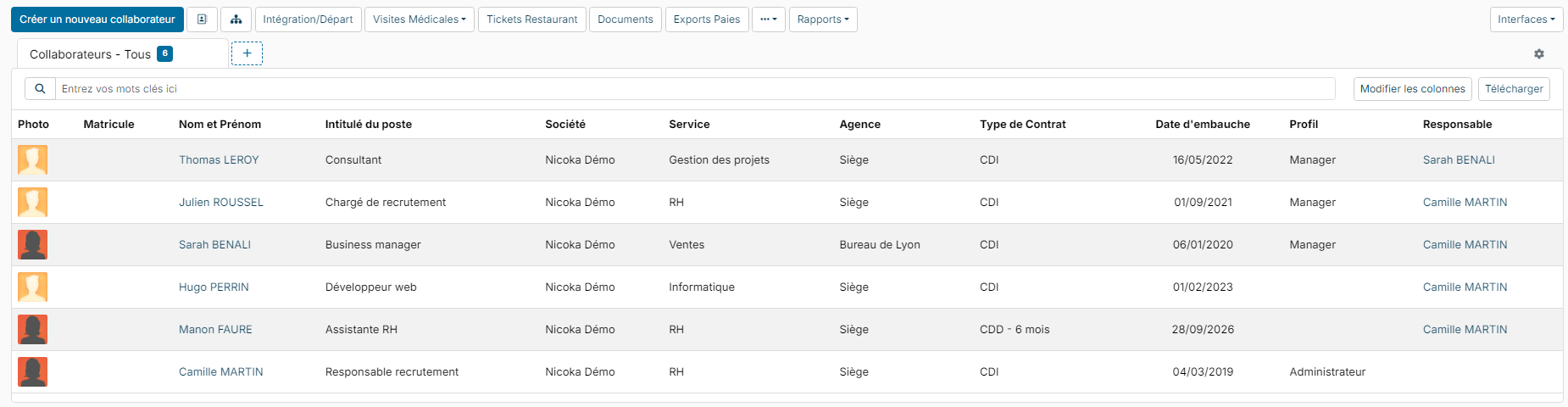Image resolution: width=1568 pixels, height=407 pixels.
Task: Open the employee directory card icon
Action: 202,20
